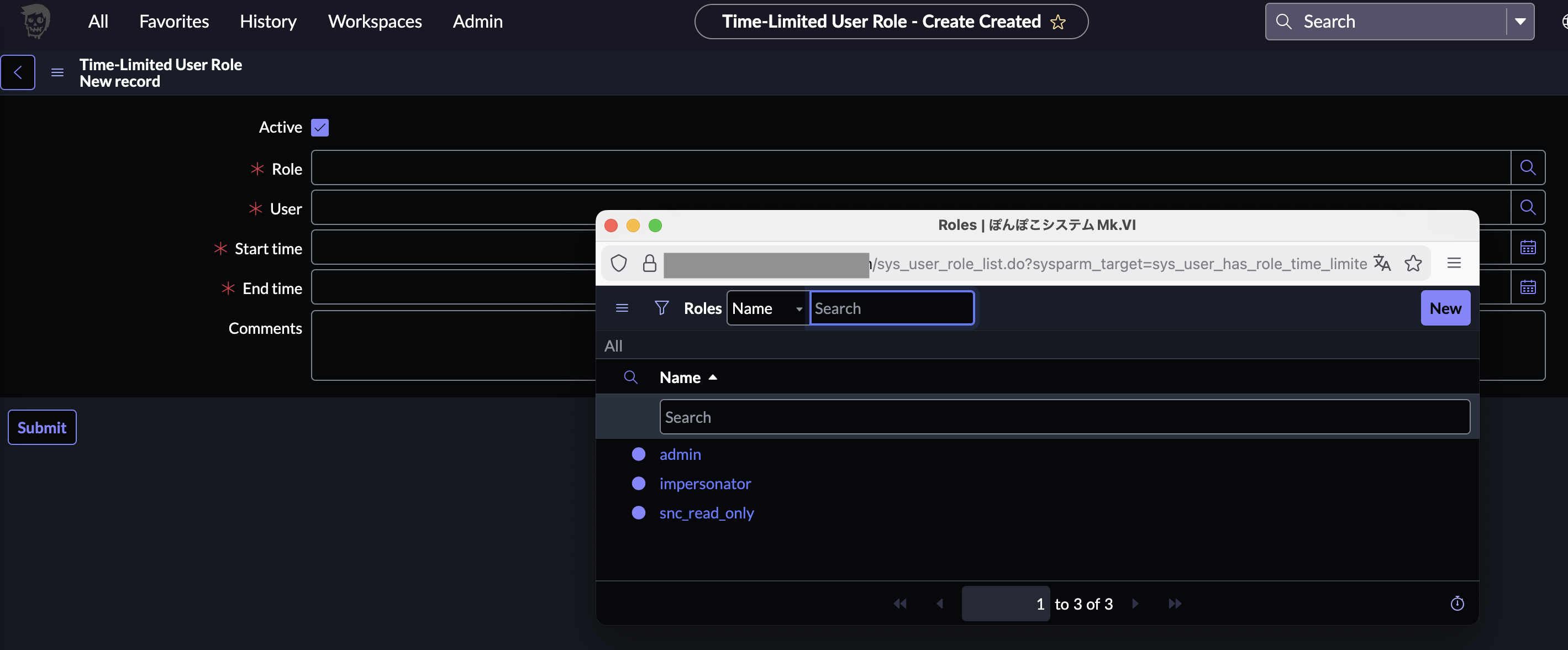
Task: Click the back arrow button
Action: pos(18,72)
